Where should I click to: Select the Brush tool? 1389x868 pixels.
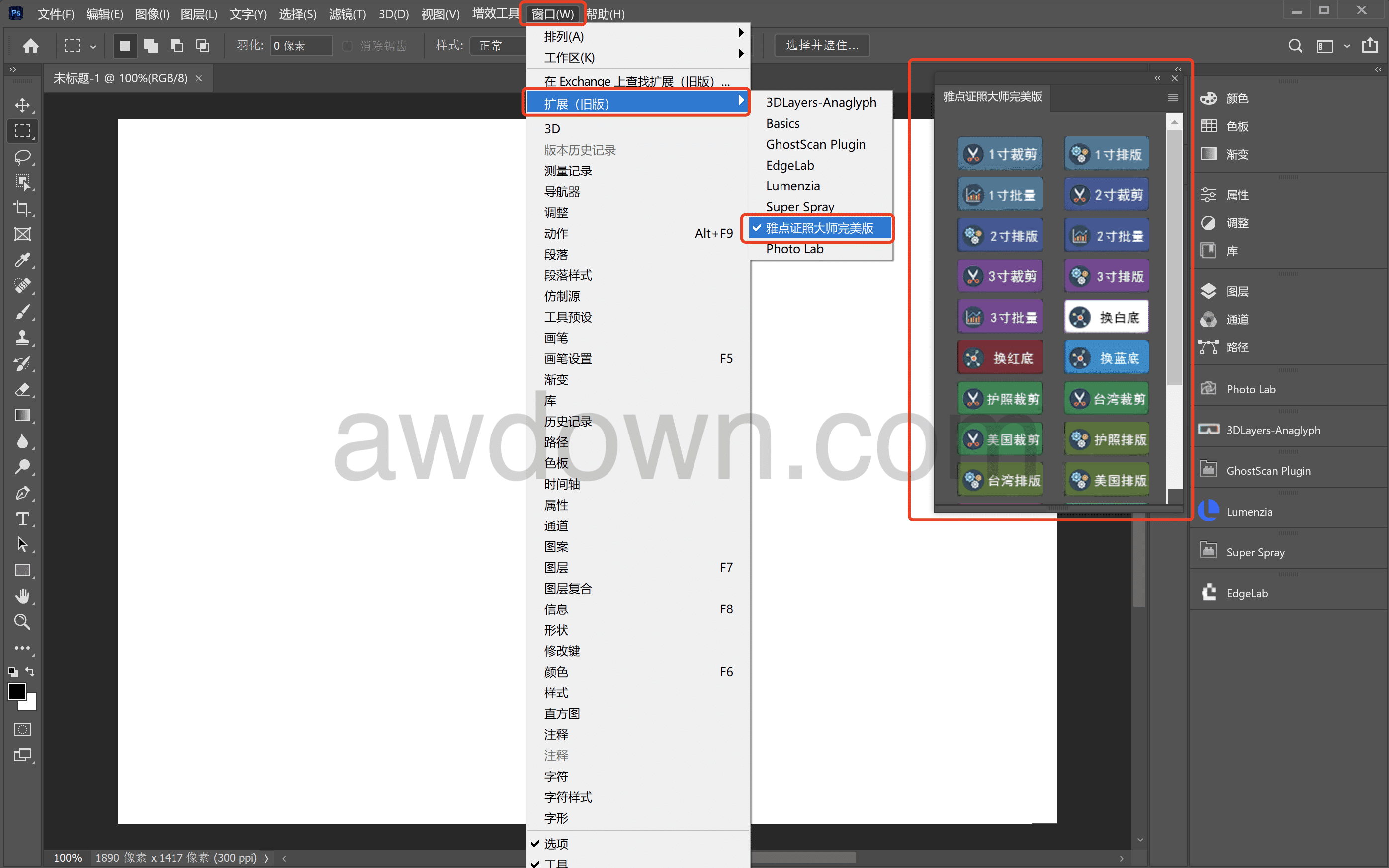pos(22,312)
